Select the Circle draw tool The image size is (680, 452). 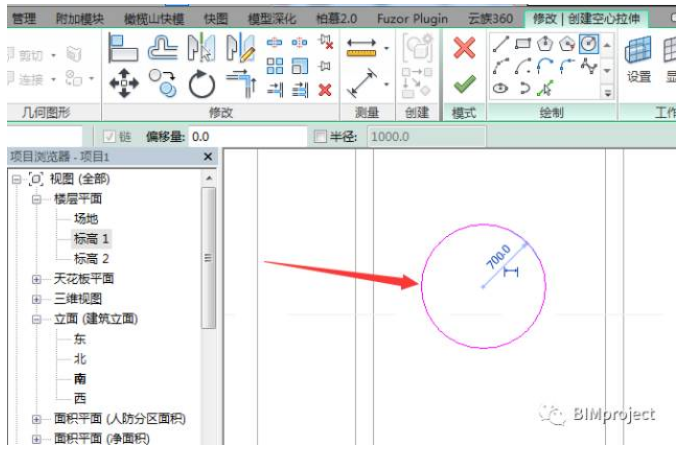588,44
